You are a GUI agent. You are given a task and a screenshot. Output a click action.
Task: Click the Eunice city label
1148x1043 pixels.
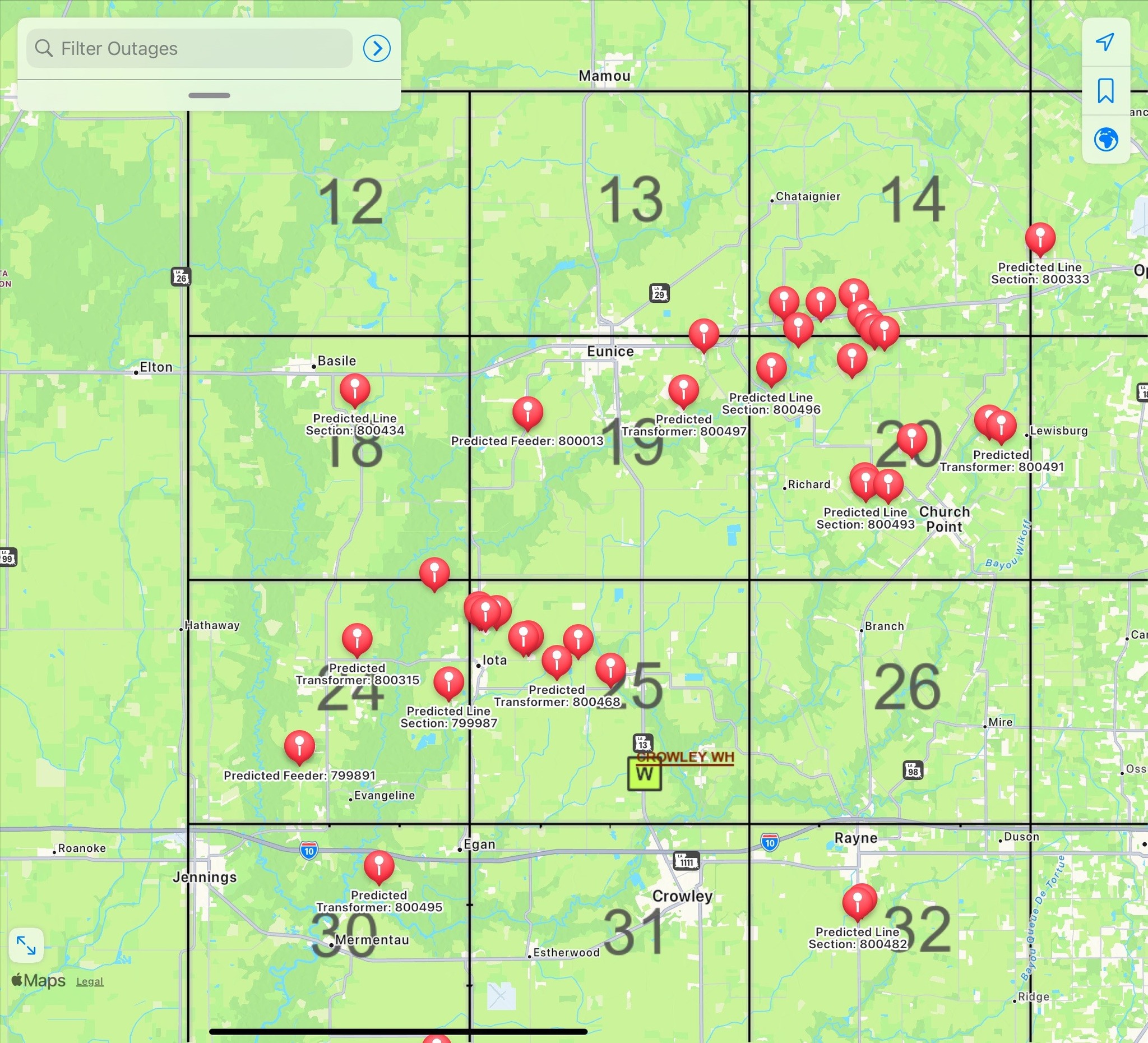tap(610, 352)
